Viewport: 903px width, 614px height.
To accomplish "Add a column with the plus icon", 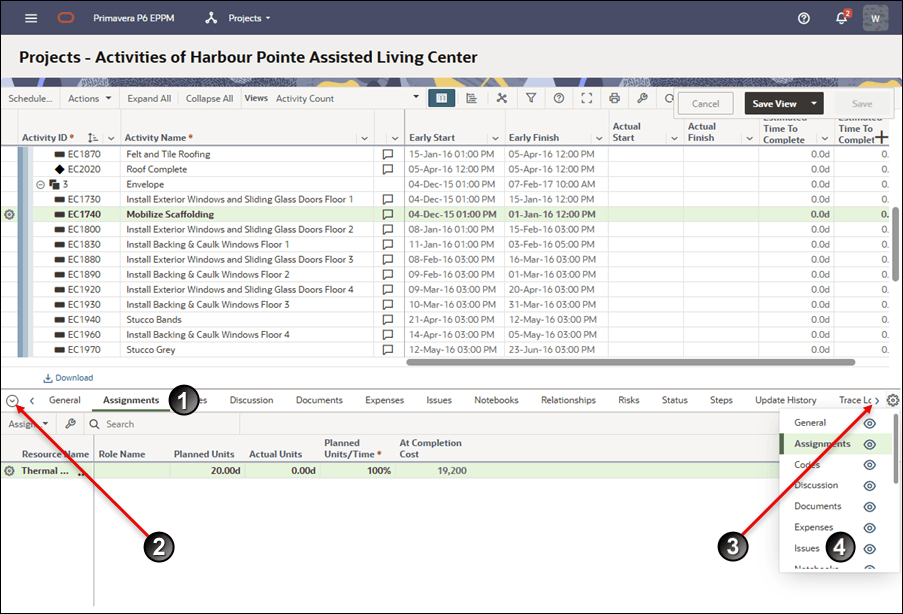I will (881, 137).
